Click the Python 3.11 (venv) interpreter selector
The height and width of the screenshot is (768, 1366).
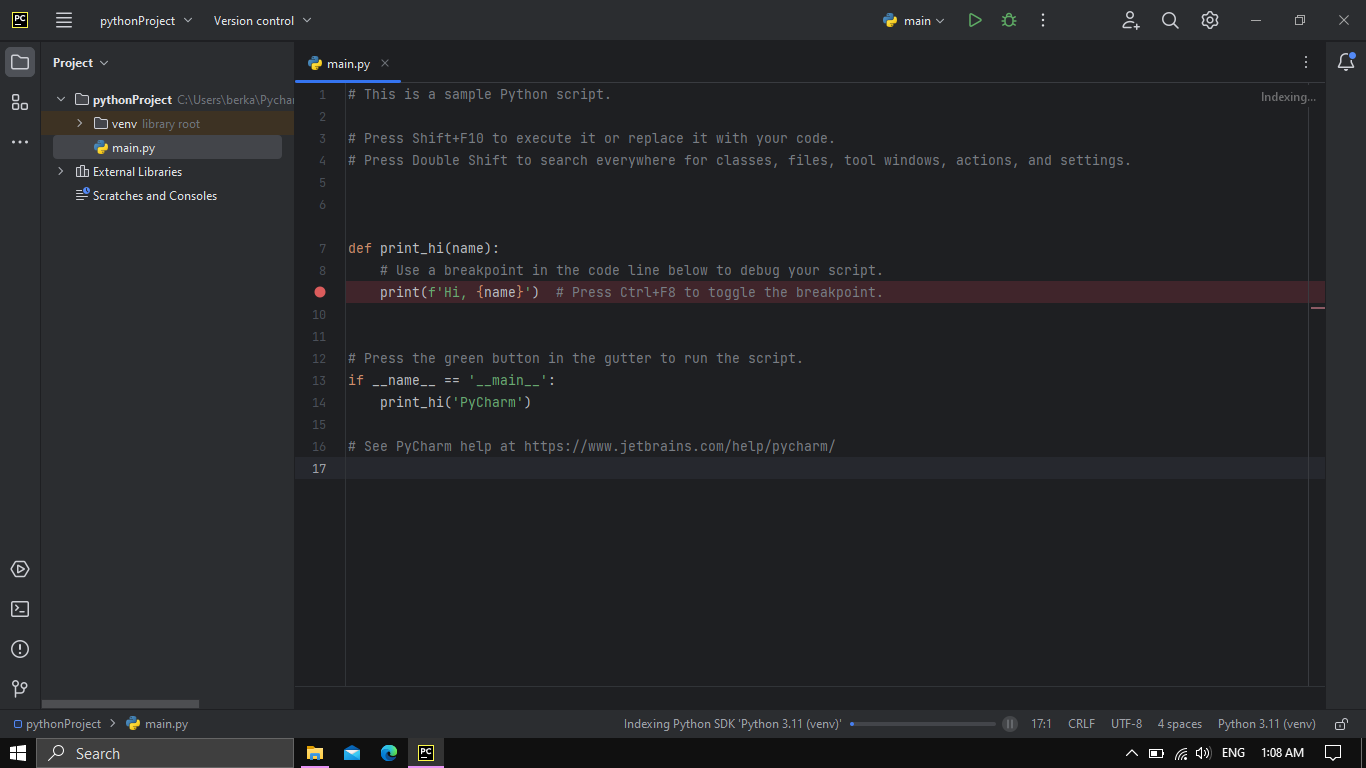click(1266, 724)
